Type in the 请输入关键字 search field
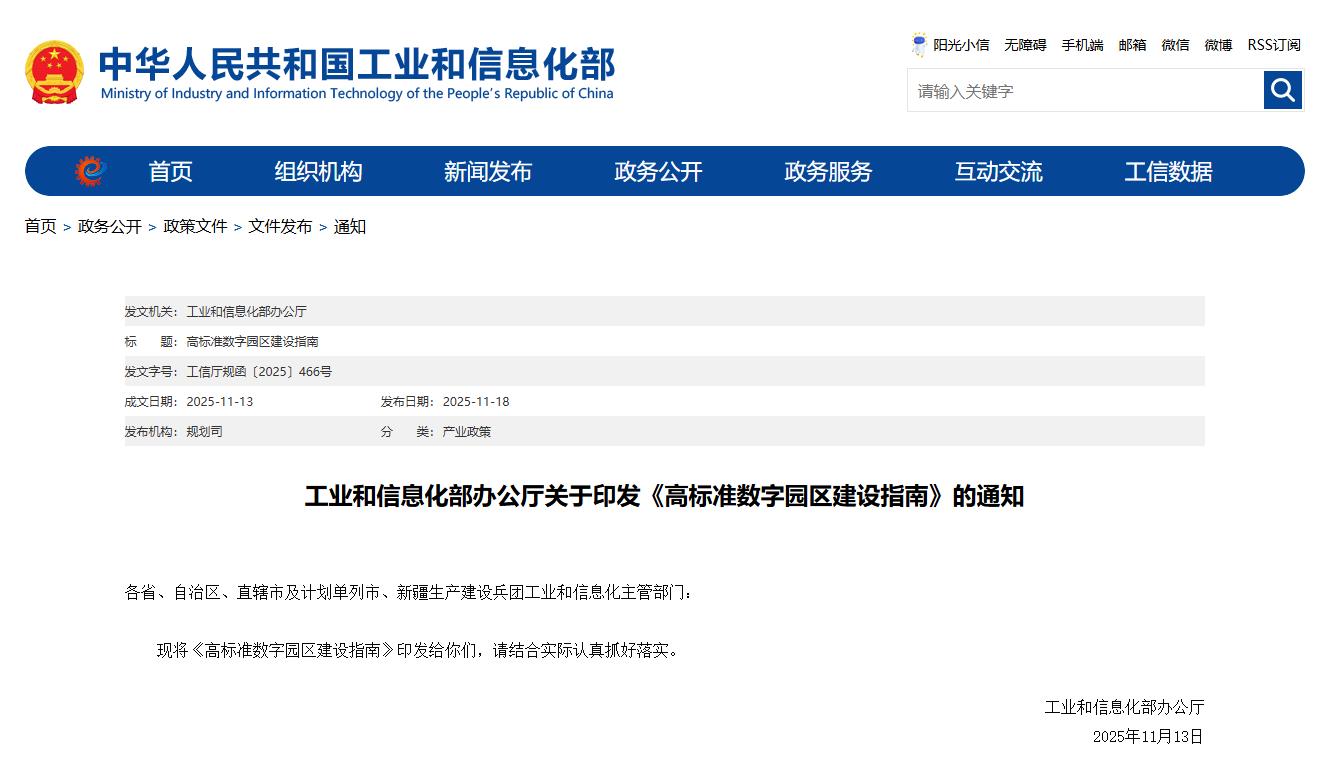This screenshot has height=766, width=1332. click(x=1085, y=91)
